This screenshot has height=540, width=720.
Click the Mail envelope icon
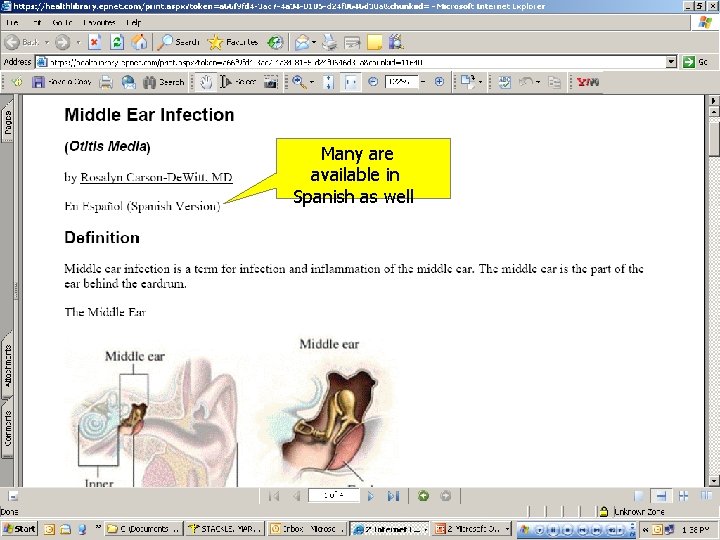pyautogui.click(x=302, y=42)
